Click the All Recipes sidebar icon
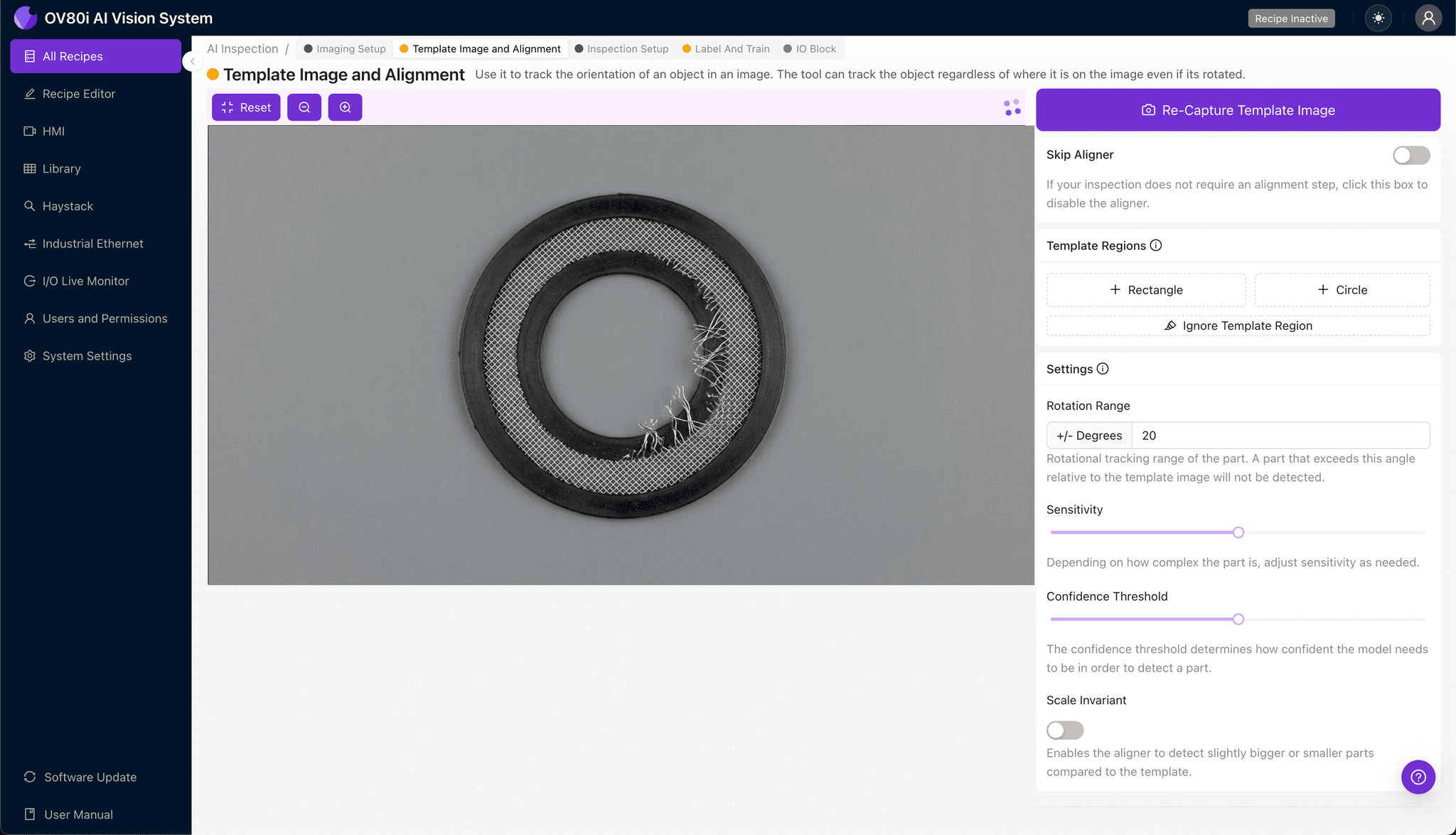The height and width of the screenshot is (835, 1456). click(x=30, y=56)
